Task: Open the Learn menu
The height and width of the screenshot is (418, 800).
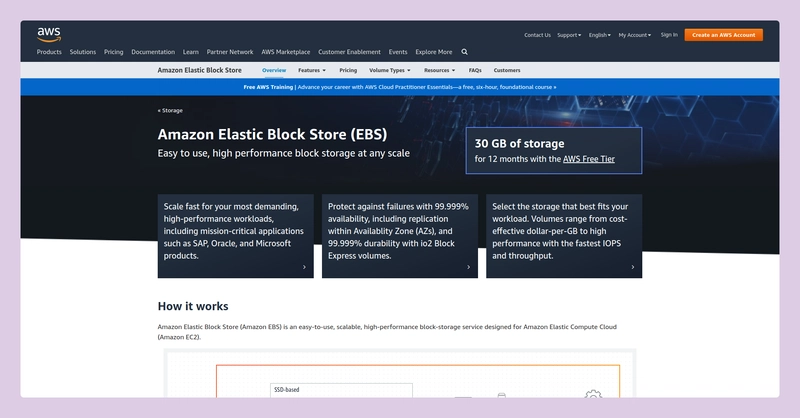Action: (191, 52)
